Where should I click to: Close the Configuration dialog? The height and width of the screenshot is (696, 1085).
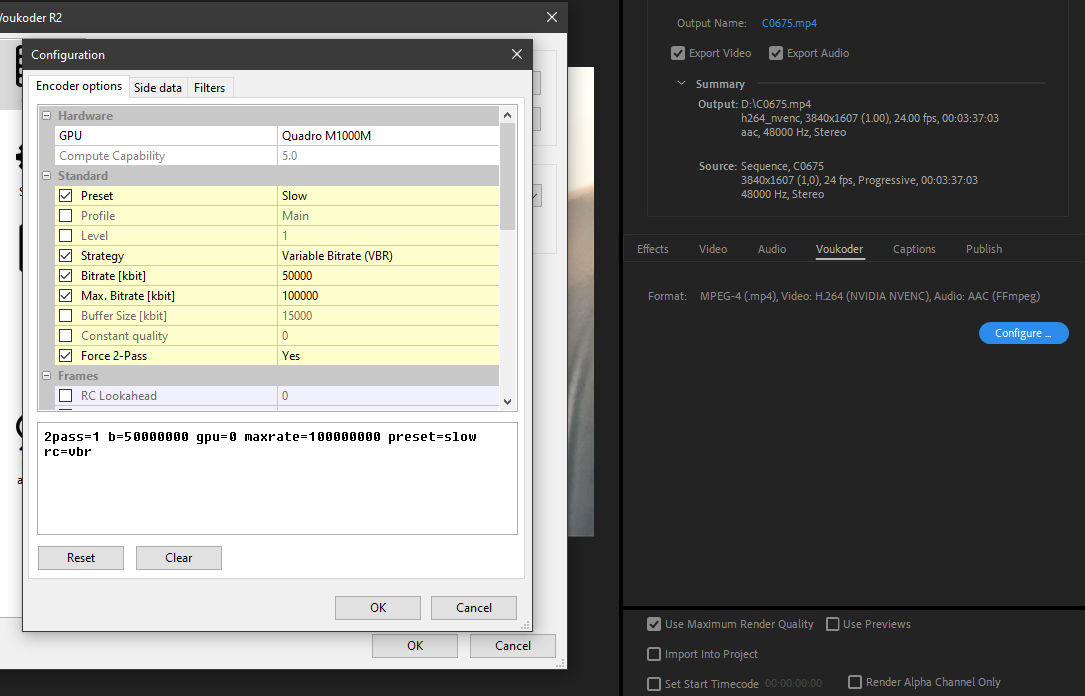pyautogui.click(x=517, y=54)
